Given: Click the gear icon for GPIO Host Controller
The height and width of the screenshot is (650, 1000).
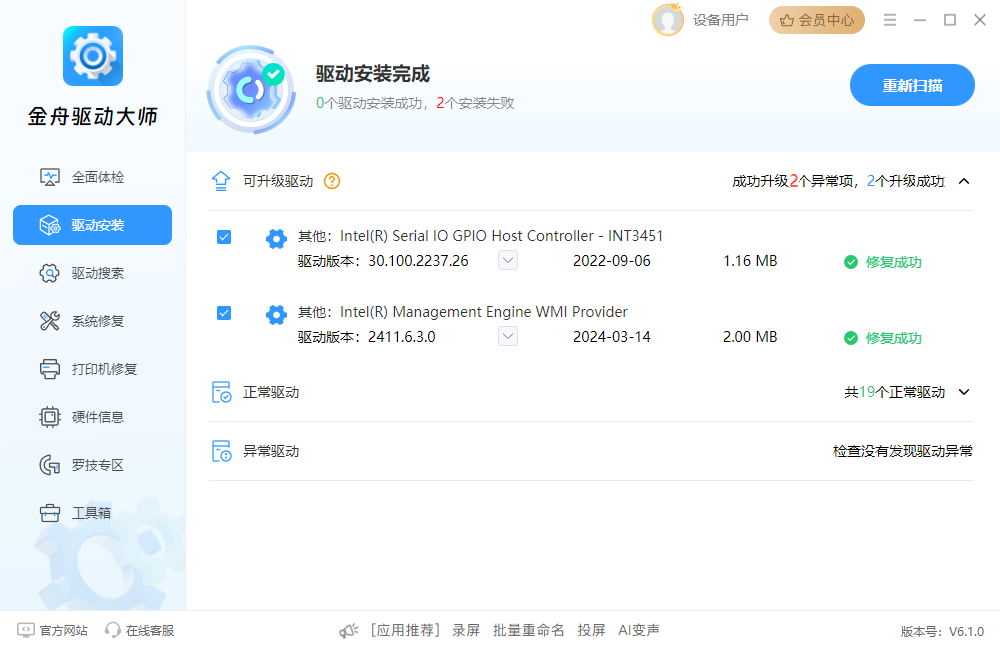Looking at the screenshot, I should 276,238.
